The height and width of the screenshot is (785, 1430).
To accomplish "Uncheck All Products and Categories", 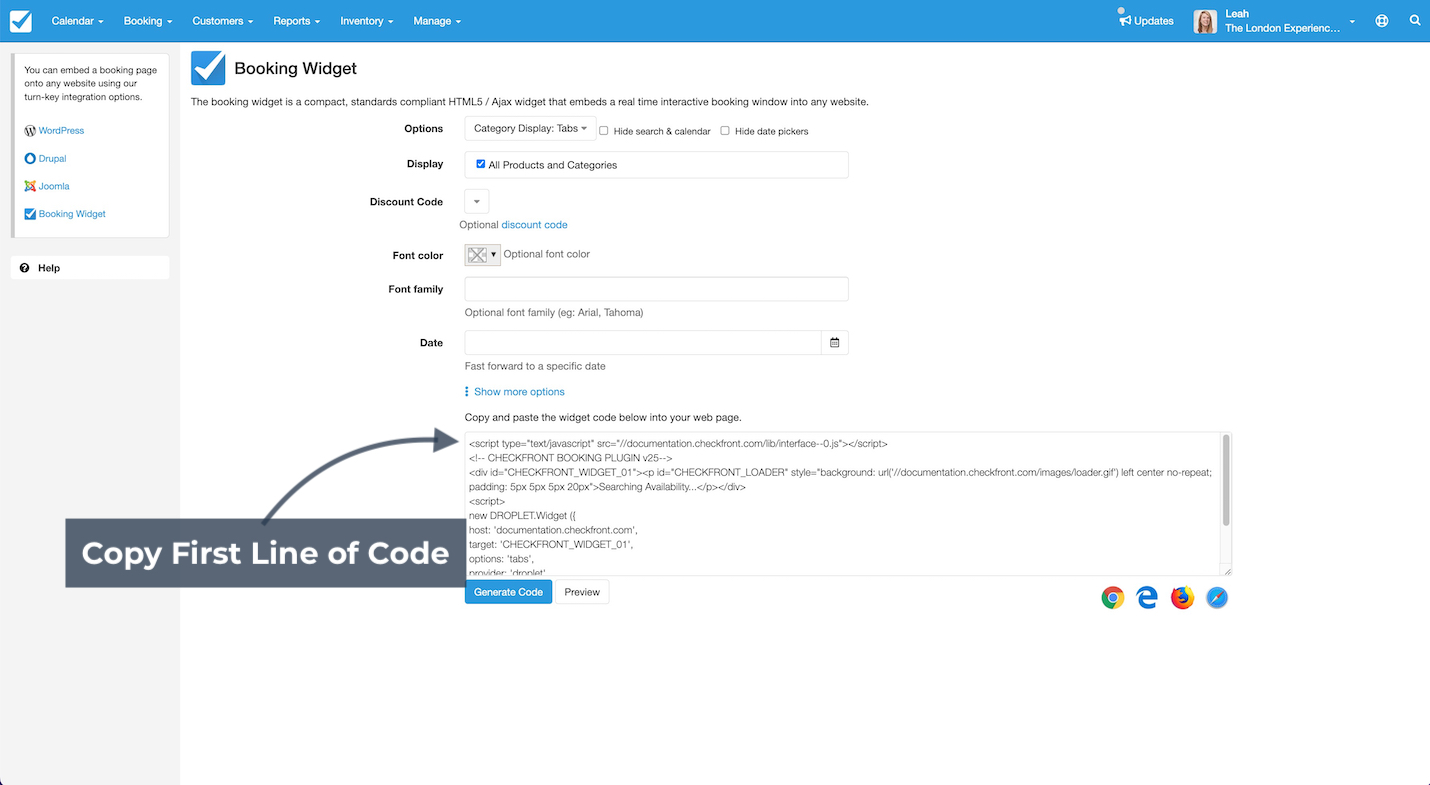I will point(481,164).
